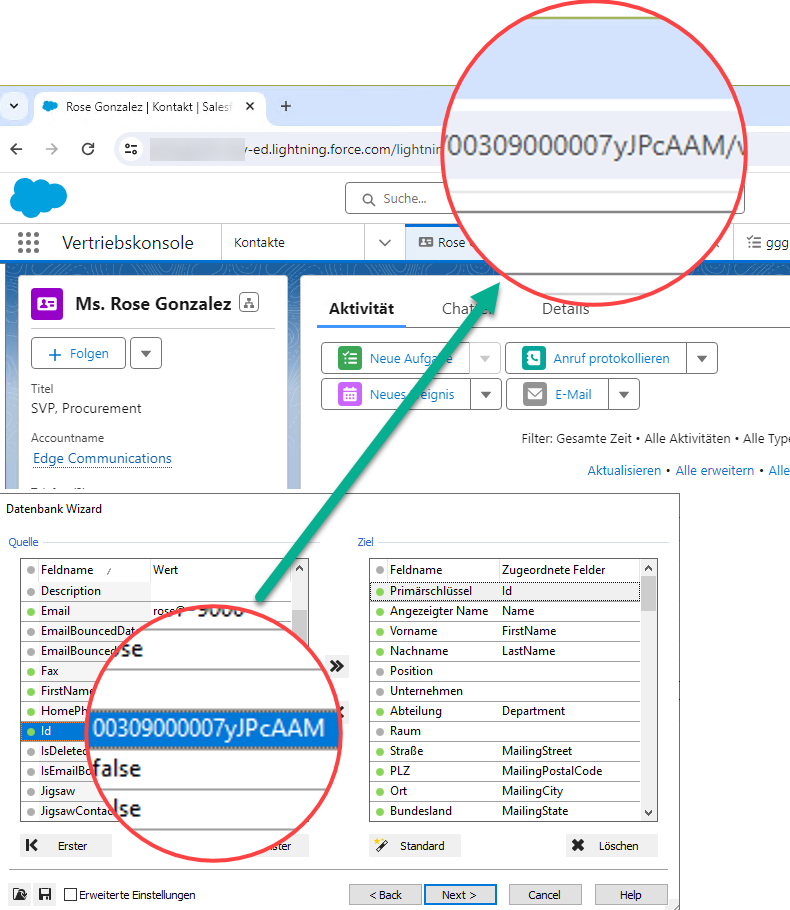Open the Edge Communications account link

tap(102, 458)
